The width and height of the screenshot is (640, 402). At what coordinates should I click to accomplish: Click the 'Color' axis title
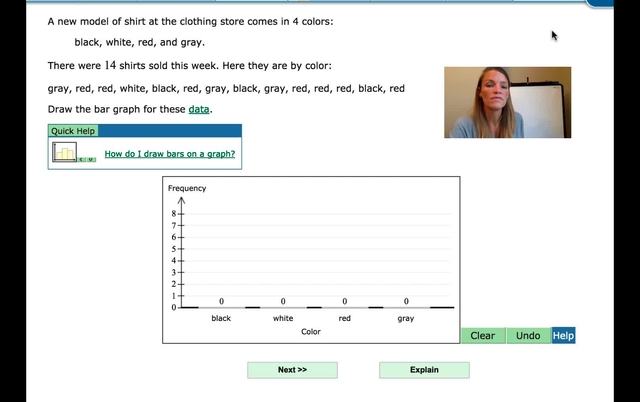(311, 331)
